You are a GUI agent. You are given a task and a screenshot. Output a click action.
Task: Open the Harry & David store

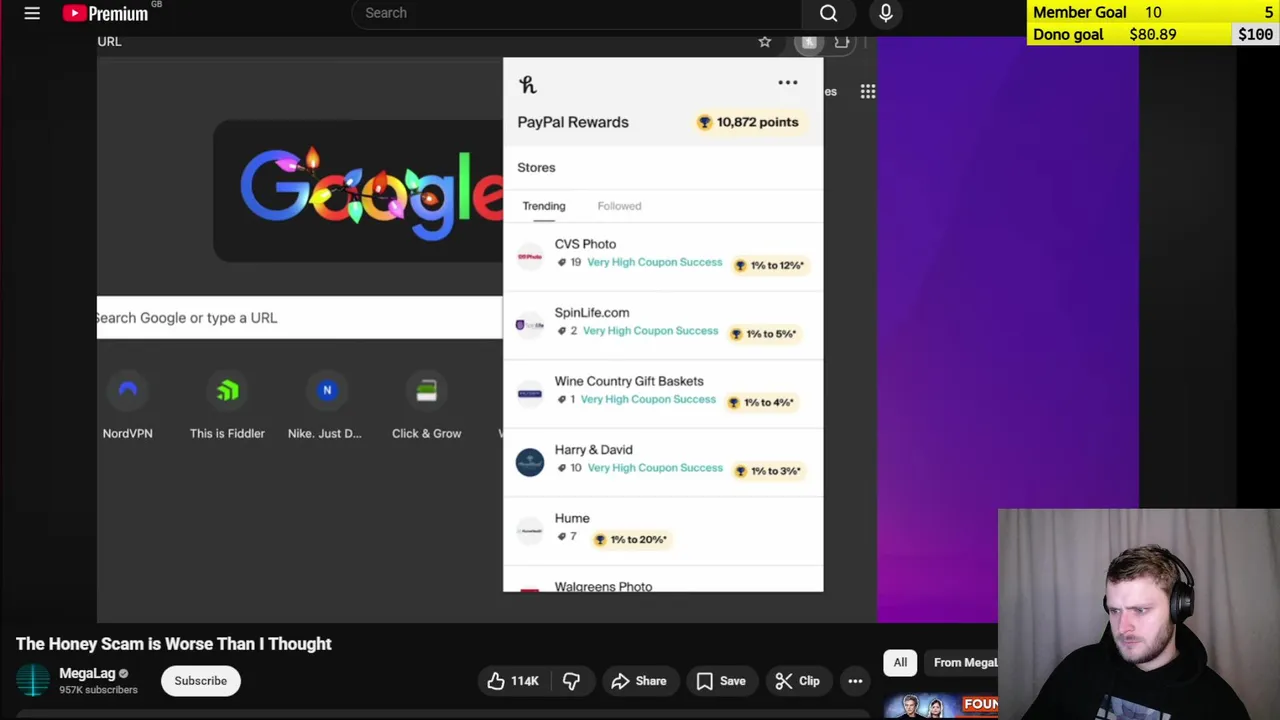pyautogui.click(x=663, y=463)
